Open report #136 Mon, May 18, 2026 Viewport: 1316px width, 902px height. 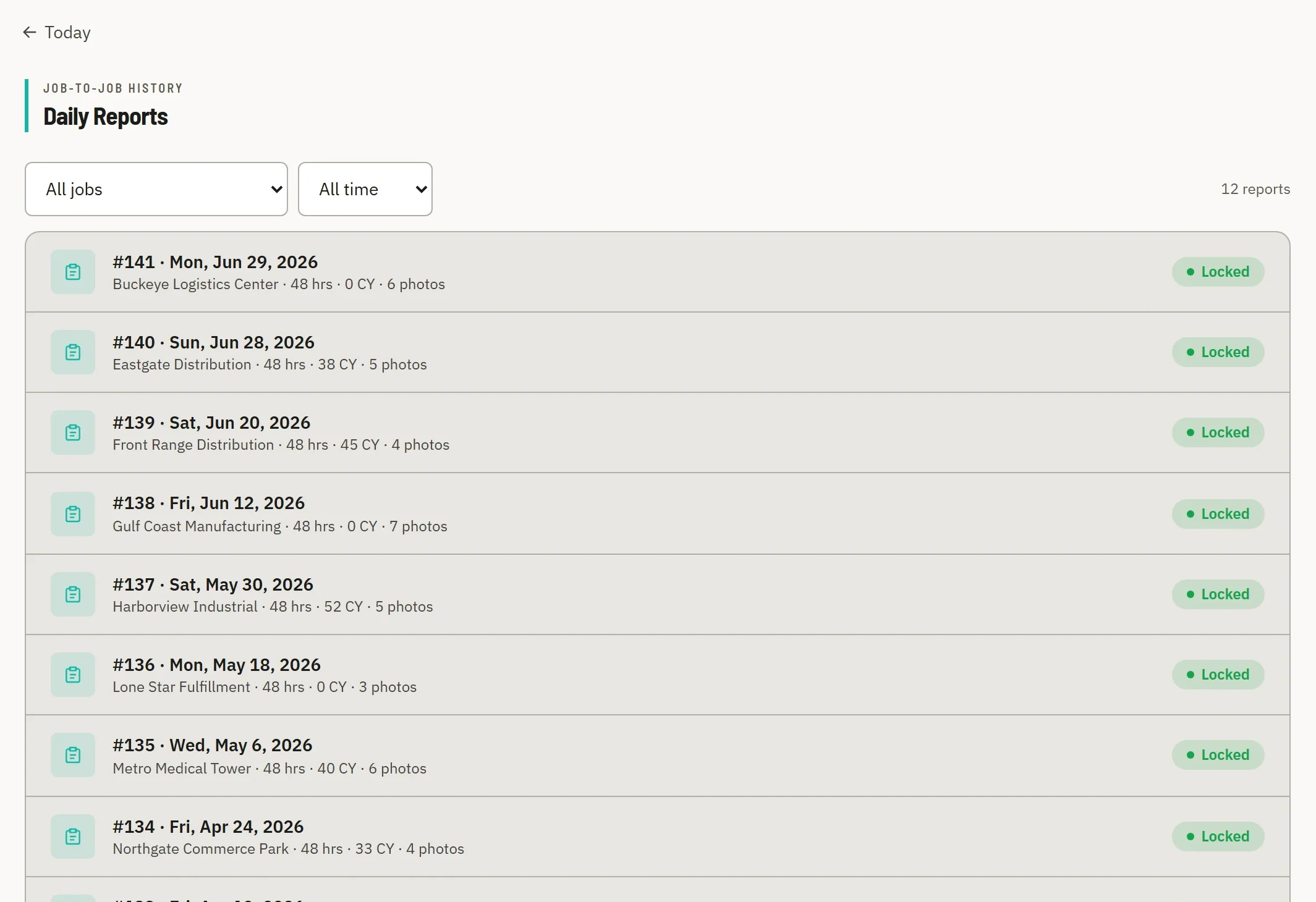tap(658, 675)
